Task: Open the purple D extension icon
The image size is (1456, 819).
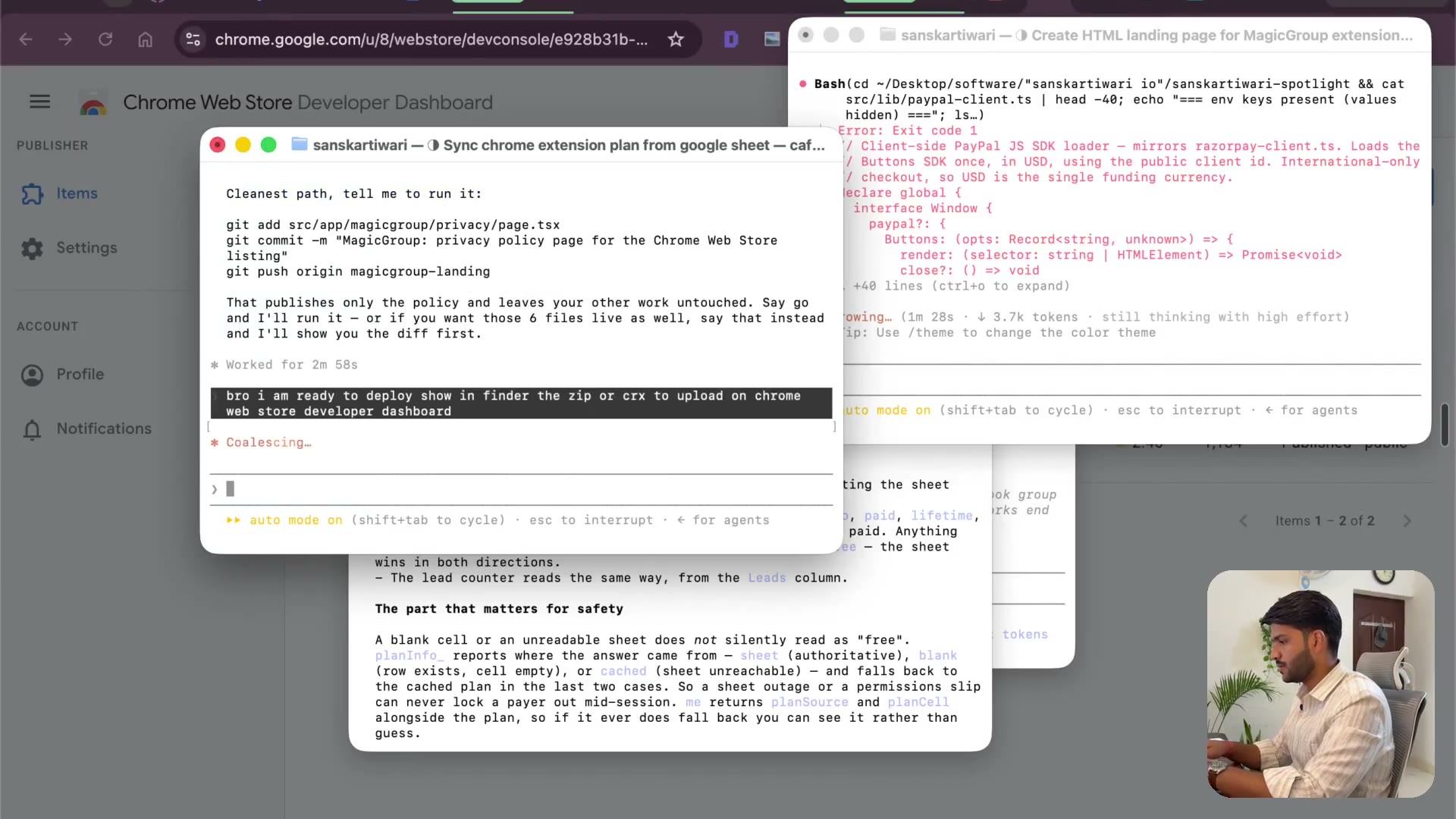Action: point(731,39)
